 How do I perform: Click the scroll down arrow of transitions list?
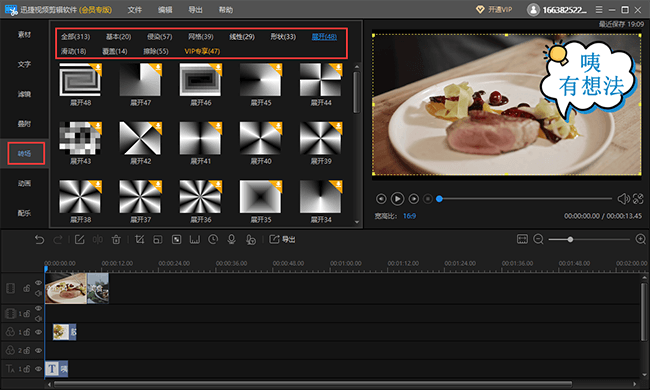357,222
